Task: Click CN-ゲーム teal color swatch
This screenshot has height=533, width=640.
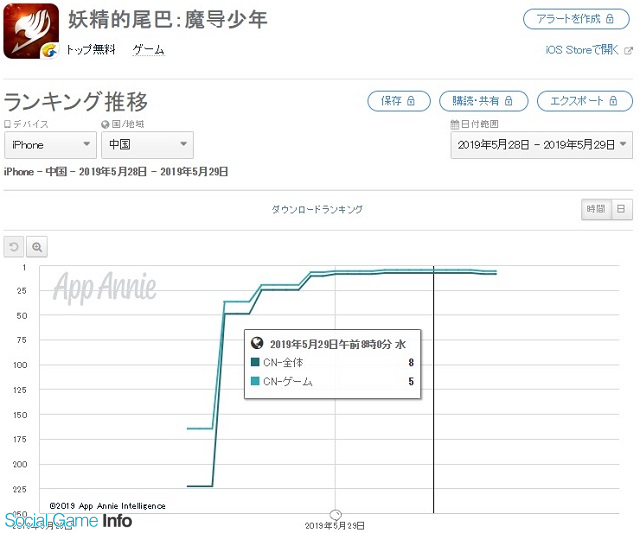Action: (255, 381)
